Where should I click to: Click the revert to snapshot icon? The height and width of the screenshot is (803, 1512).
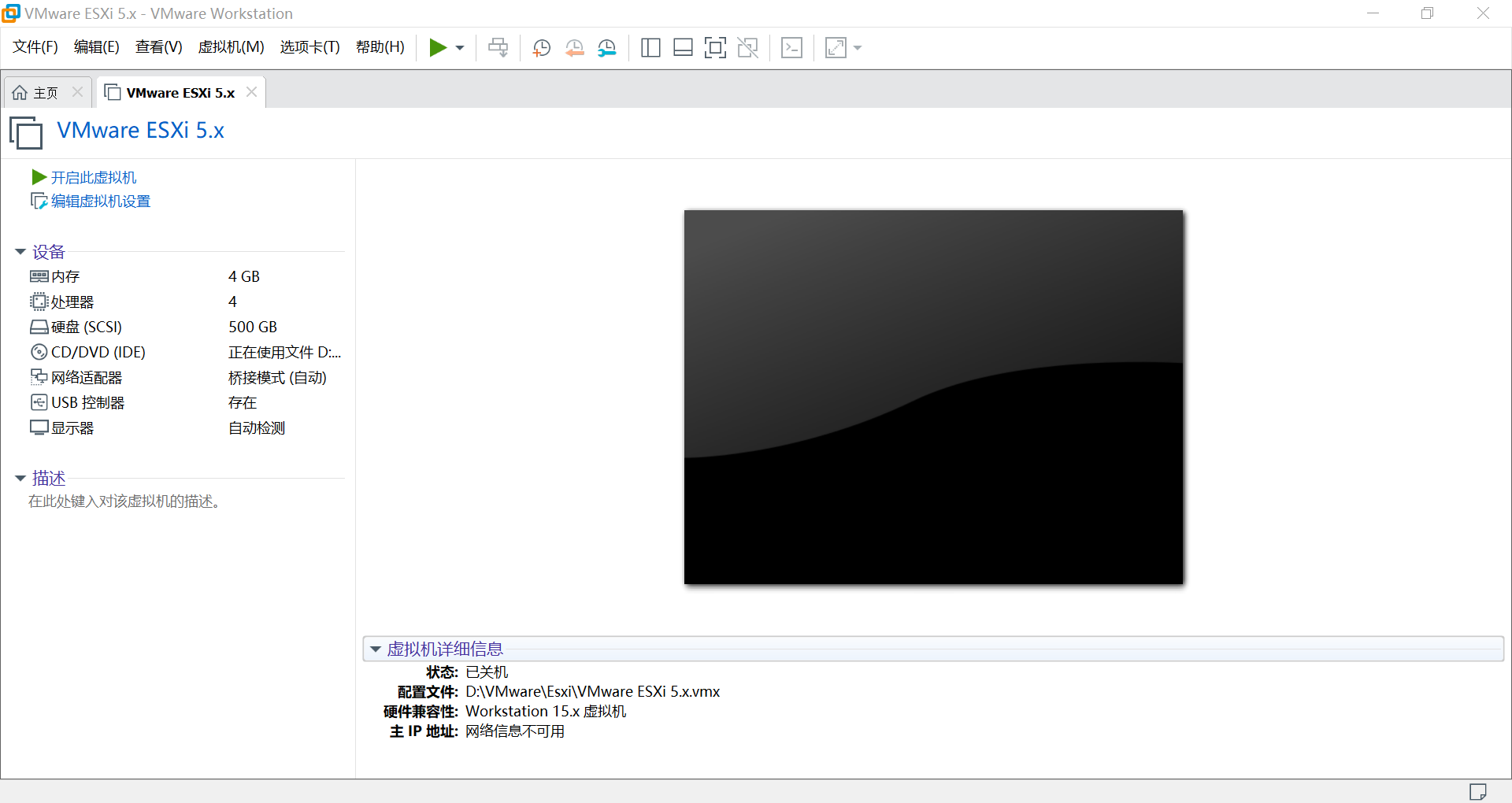[575, 48]
